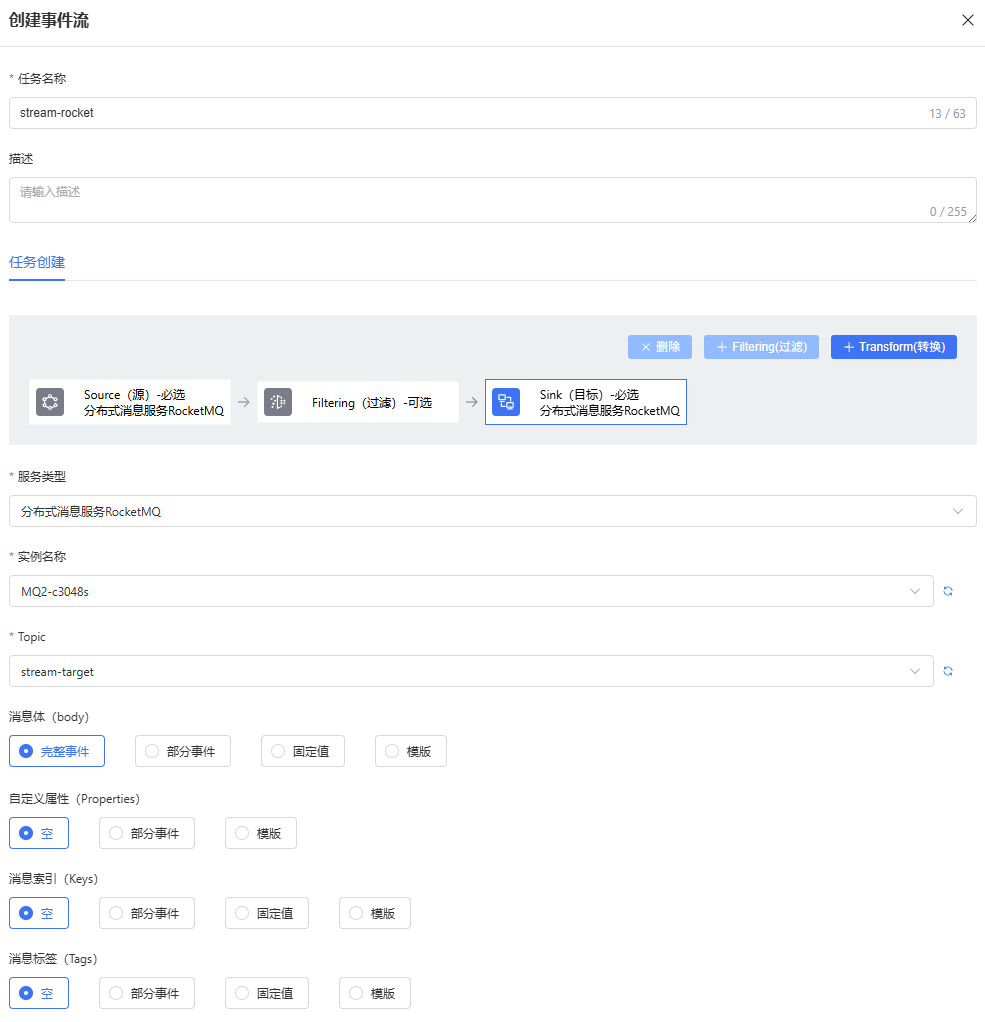985x1022 pixels.
Task: Close the 创建事件流 panel
Action: coord(967,20)
